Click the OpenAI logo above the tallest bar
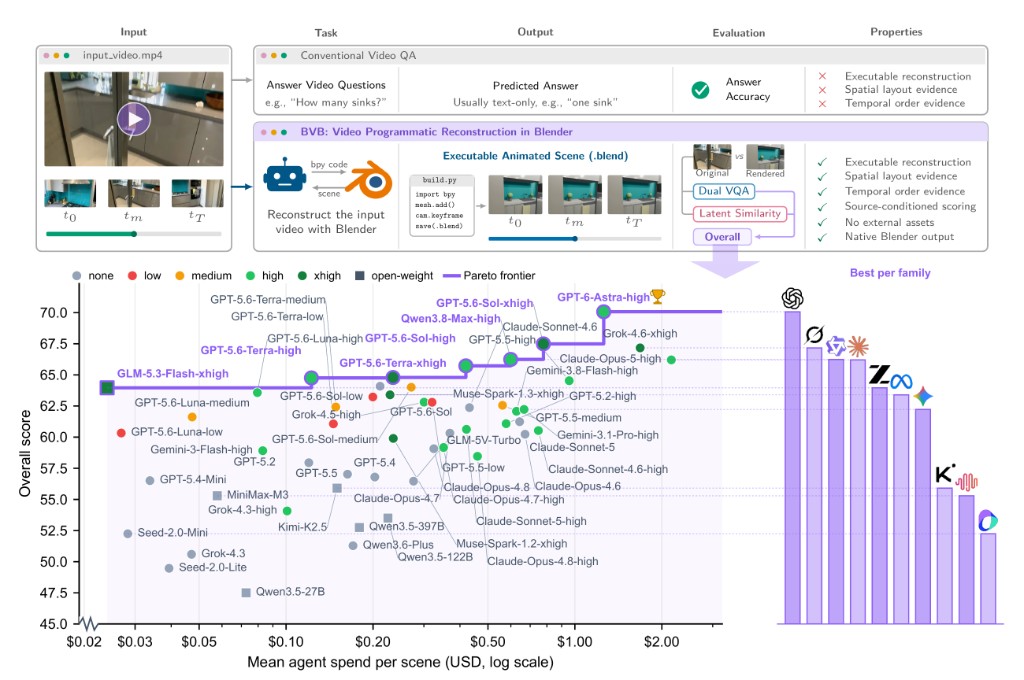Viewport: 1024px width, 680px height. (792, 299)
